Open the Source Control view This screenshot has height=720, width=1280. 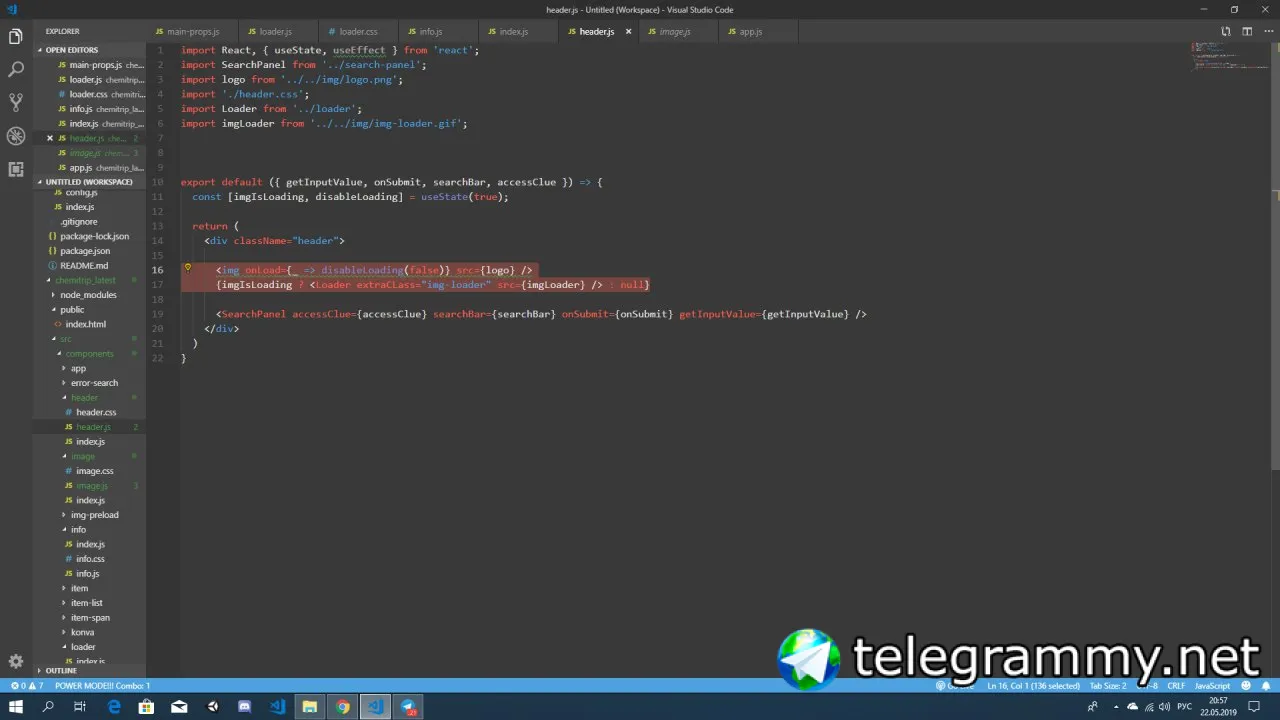15,103
